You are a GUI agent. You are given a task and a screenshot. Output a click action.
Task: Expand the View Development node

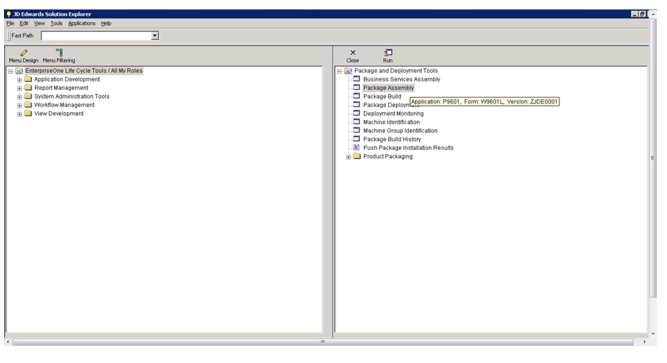tap(19, 114)
